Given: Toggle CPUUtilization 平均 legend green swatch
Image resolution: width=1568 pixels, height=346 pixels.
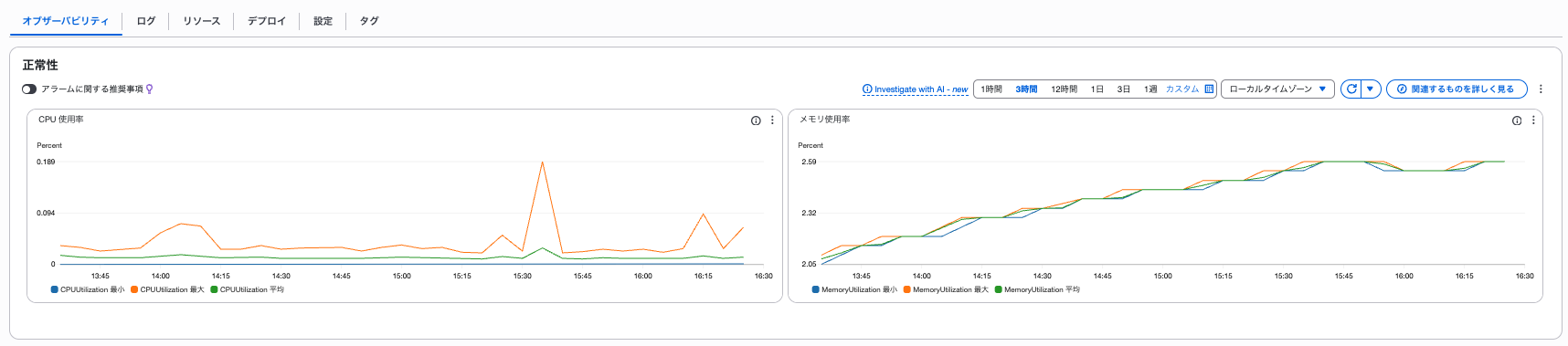Looking at the screenshot, I should pyautogui.click(x=214, y=289).
